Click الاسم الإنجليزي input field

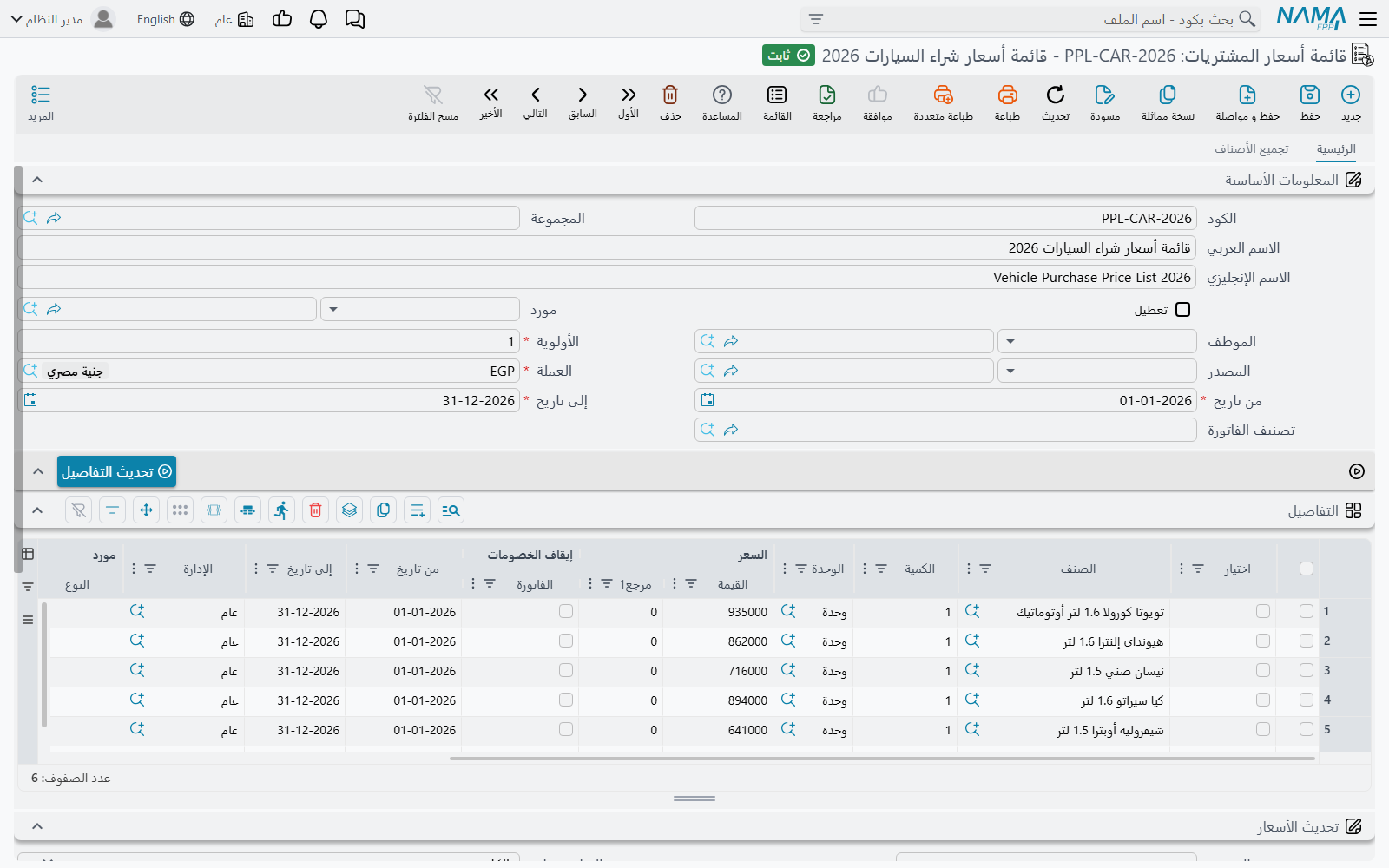607,277
